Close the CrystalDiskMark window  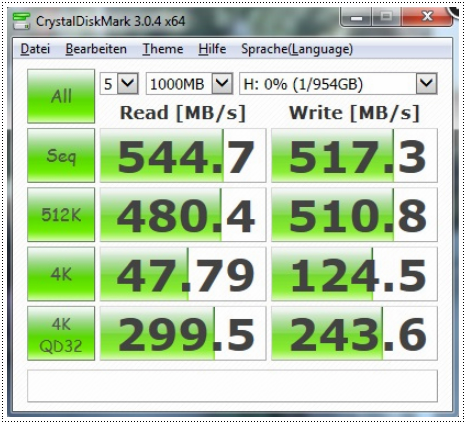point(427,16)
